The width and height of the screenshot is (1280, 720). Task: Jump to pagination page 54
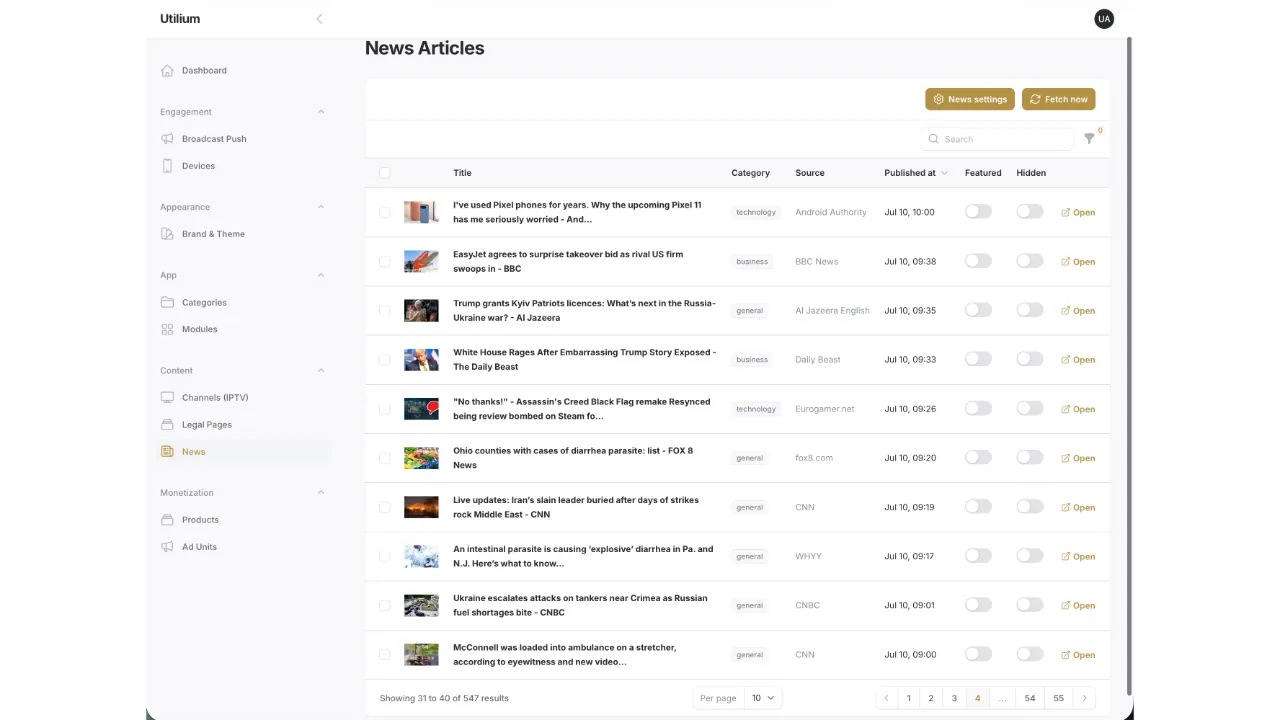1030,698
